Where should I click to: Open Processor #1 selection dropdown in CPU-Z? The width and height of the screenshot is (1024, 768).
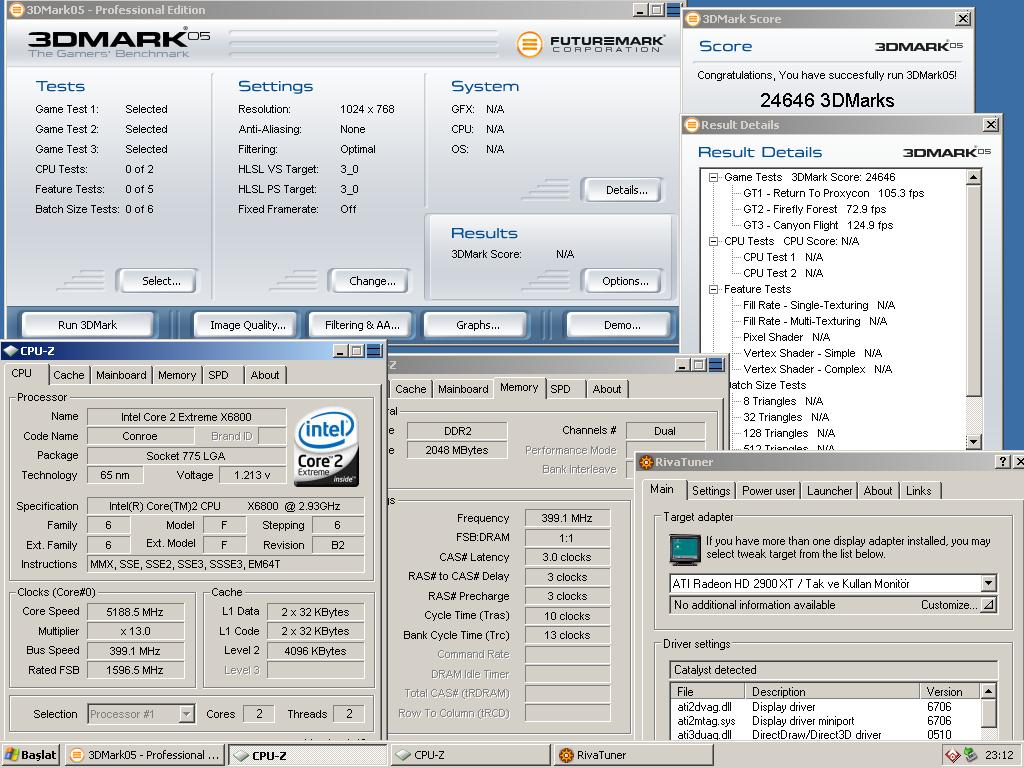[x=187, y=714]
